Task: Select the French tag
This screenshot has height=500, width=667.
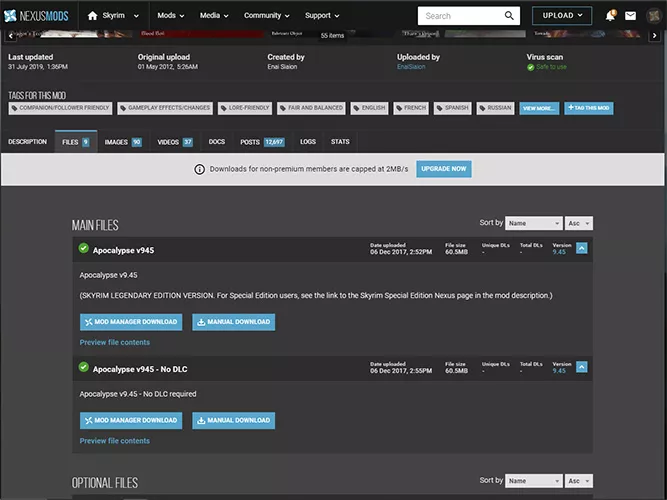Action: (411, 108)
